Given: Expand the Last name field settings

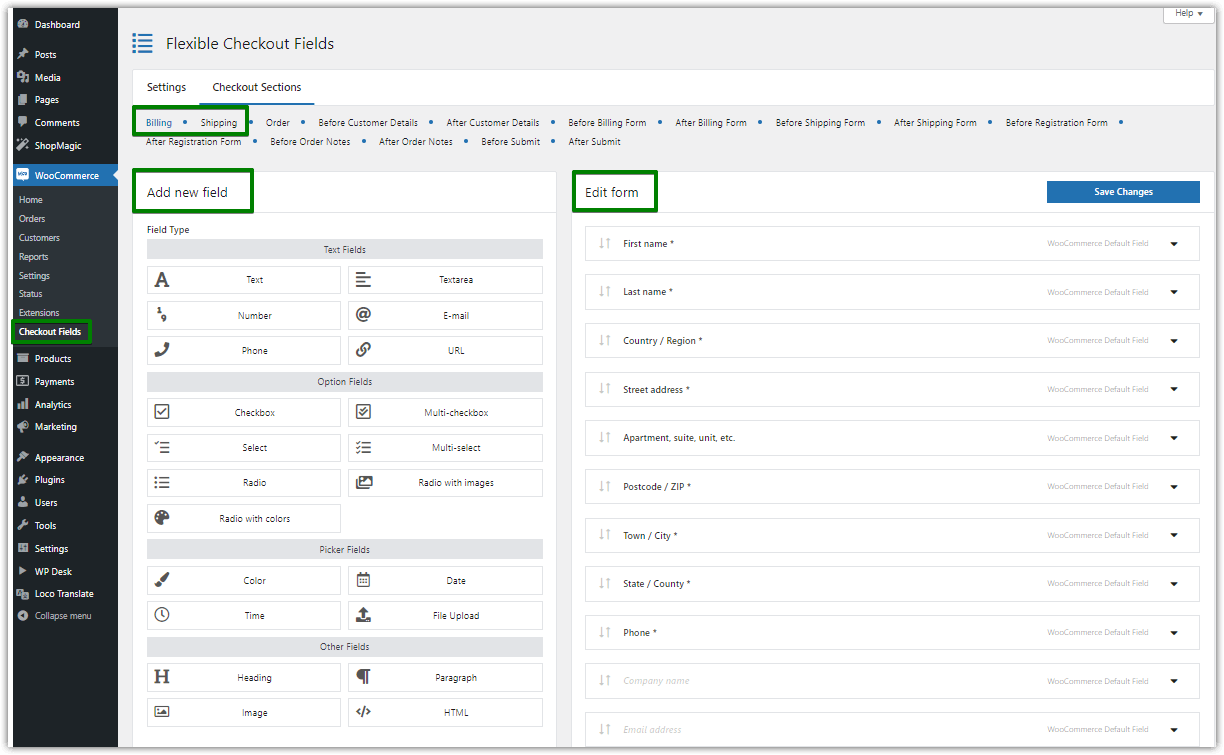Looking at the screenshot, I should coord(1174,292).
